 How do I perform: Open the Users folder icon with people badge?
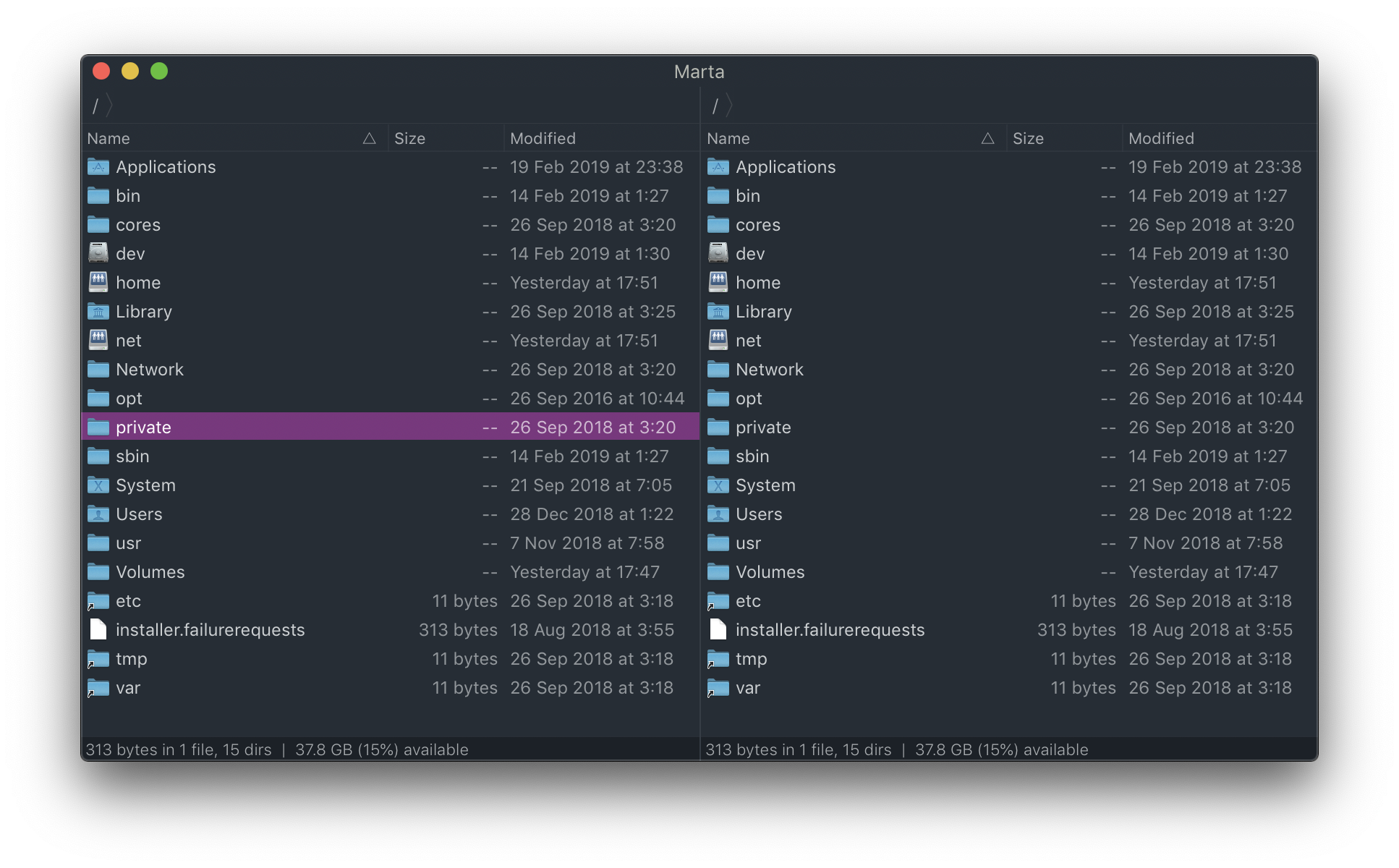pos(99,514)
